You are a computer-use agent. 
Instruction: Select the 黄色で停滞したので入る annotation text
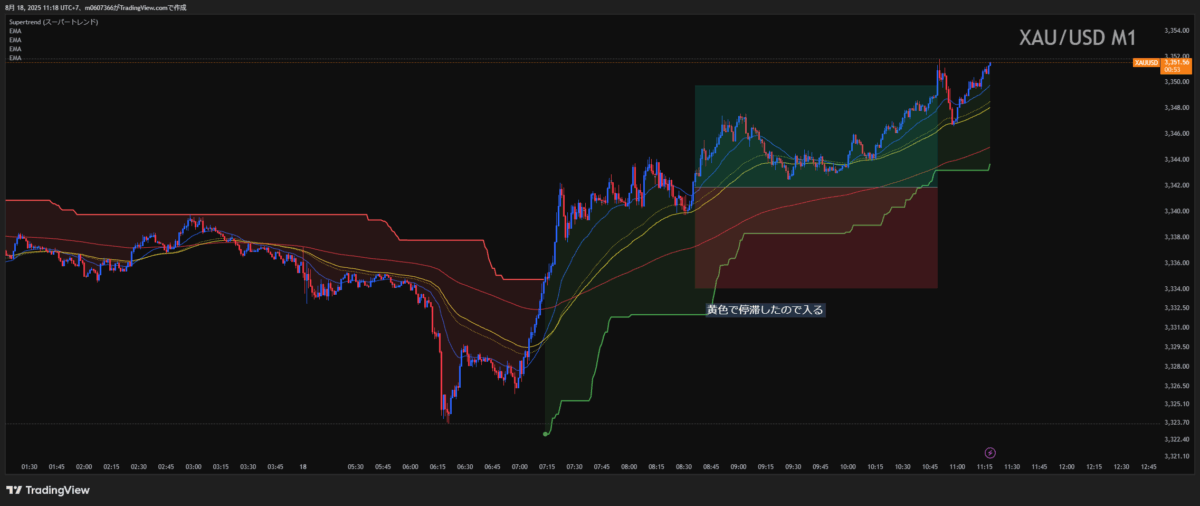tap(765, 310)
